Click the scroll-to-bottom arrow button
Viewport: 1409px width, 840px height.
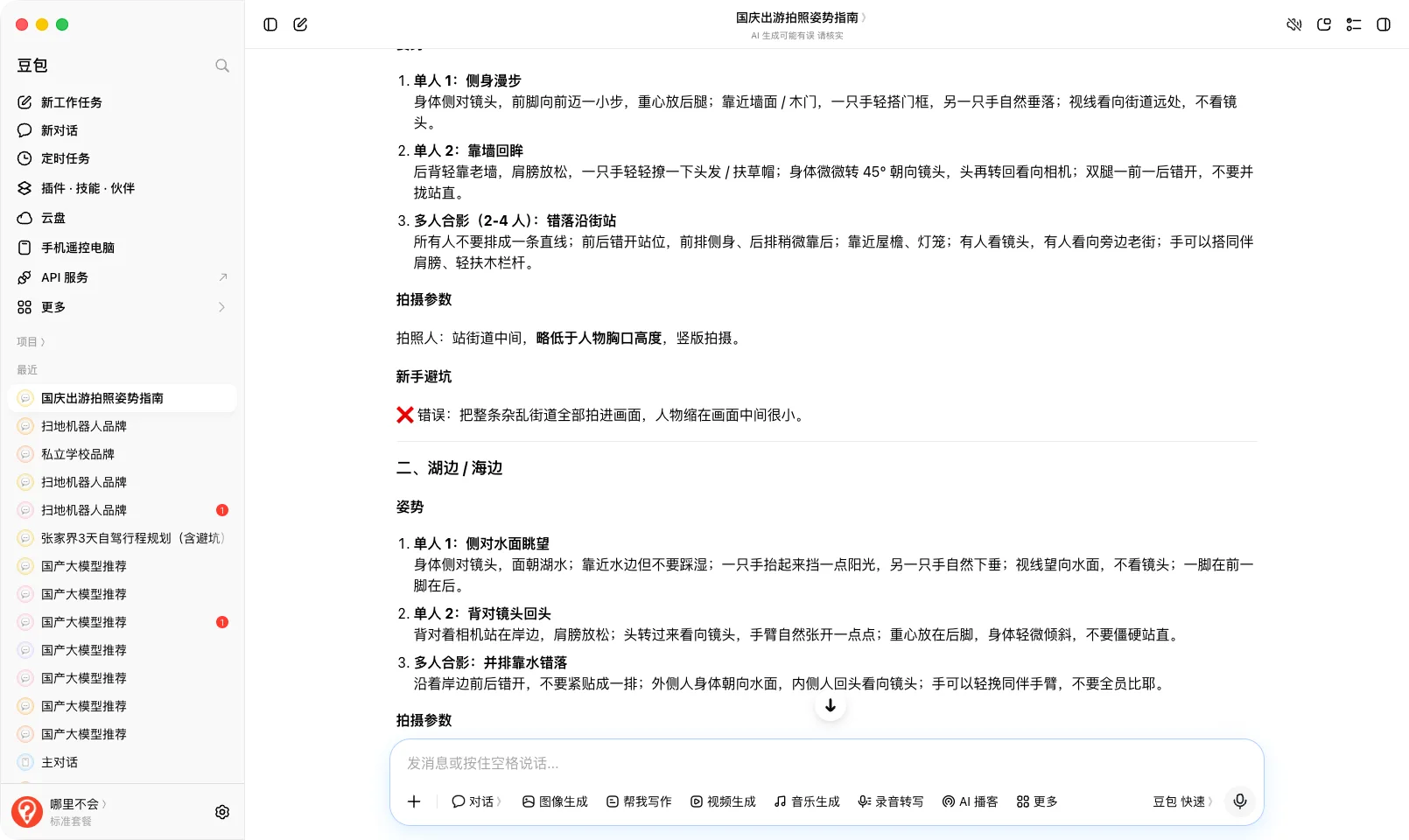831,705
